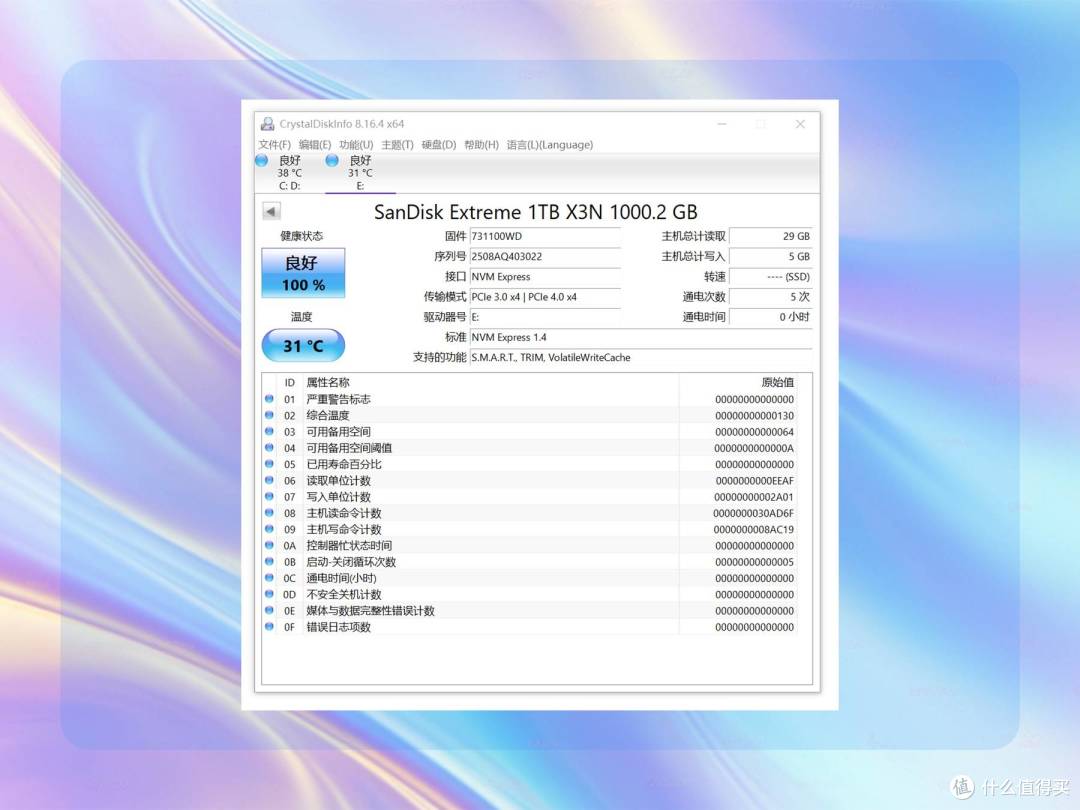Click the blue status orb for C: D: disk

(x=262, y=160)
